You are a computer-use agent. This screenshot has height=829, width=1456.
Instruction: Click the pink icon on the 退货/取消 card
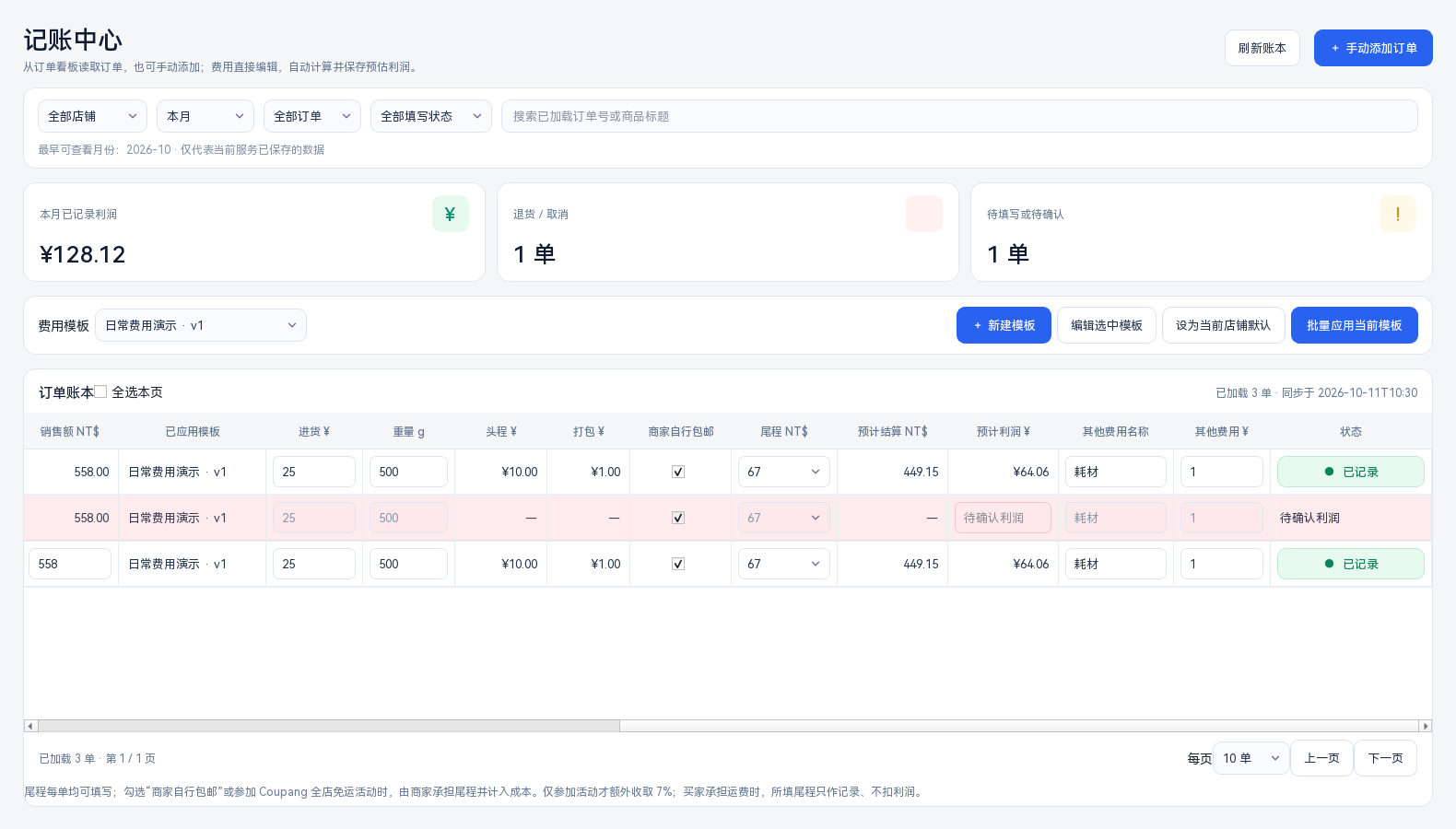click(924, 214)
